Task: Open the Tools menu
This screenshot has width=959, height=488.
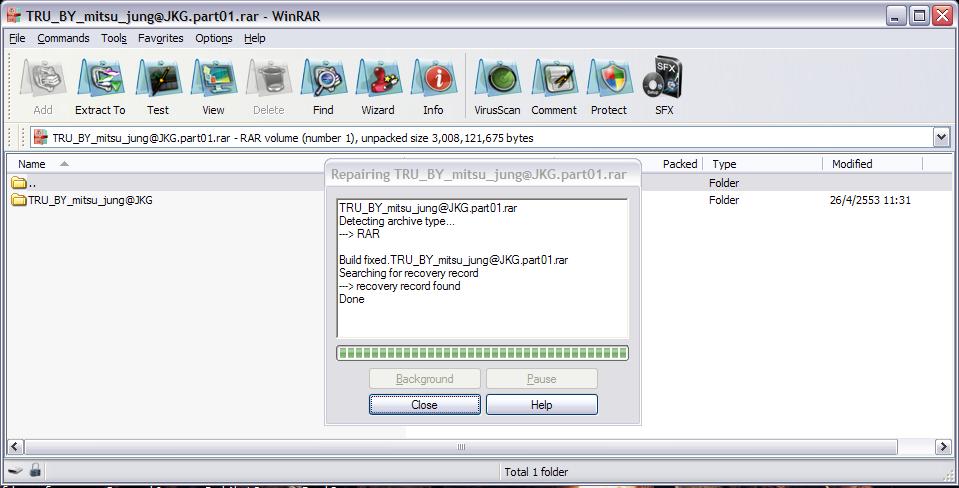Action: pos(114,38)
